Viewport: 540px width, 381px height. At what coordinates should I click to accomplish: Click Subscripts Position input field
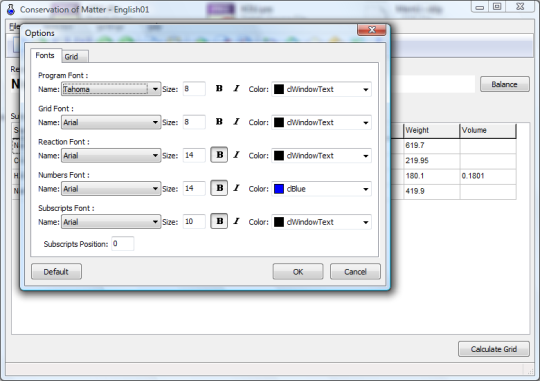coord(123,244)
